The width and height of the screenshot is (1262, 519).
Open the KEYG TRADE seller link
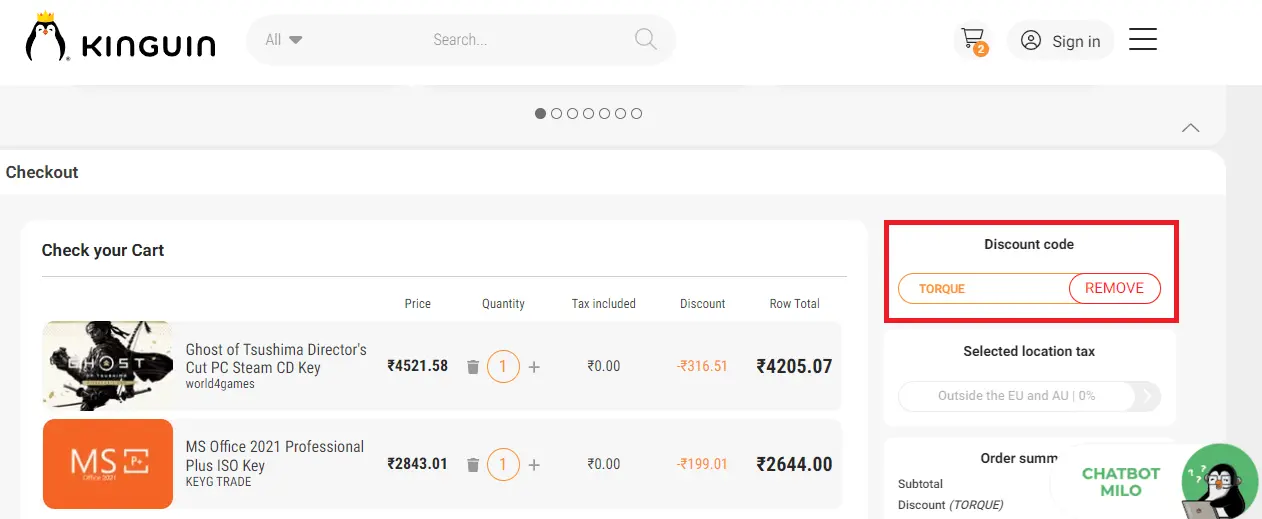pyautogui.click(x=219, y=482)
